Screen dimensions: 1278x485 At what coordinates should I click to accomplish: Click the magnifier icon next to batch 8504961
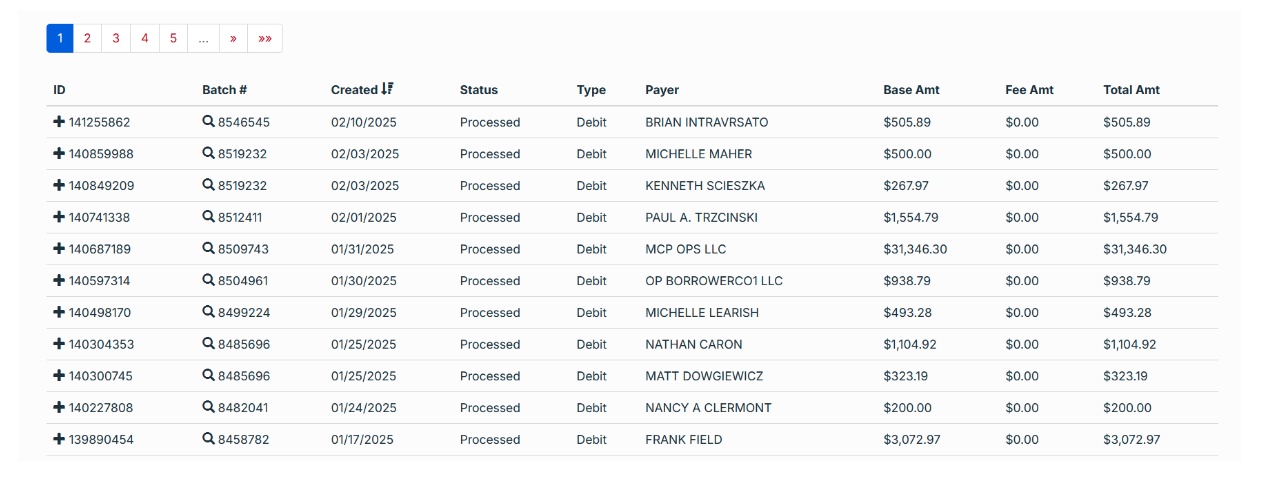208,281
